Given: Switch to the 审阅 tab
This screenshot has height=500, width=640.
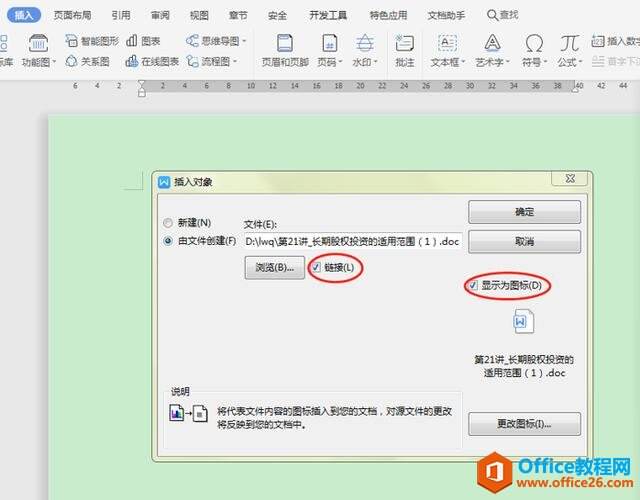Looking at the screenshot, I should point(160,16).
